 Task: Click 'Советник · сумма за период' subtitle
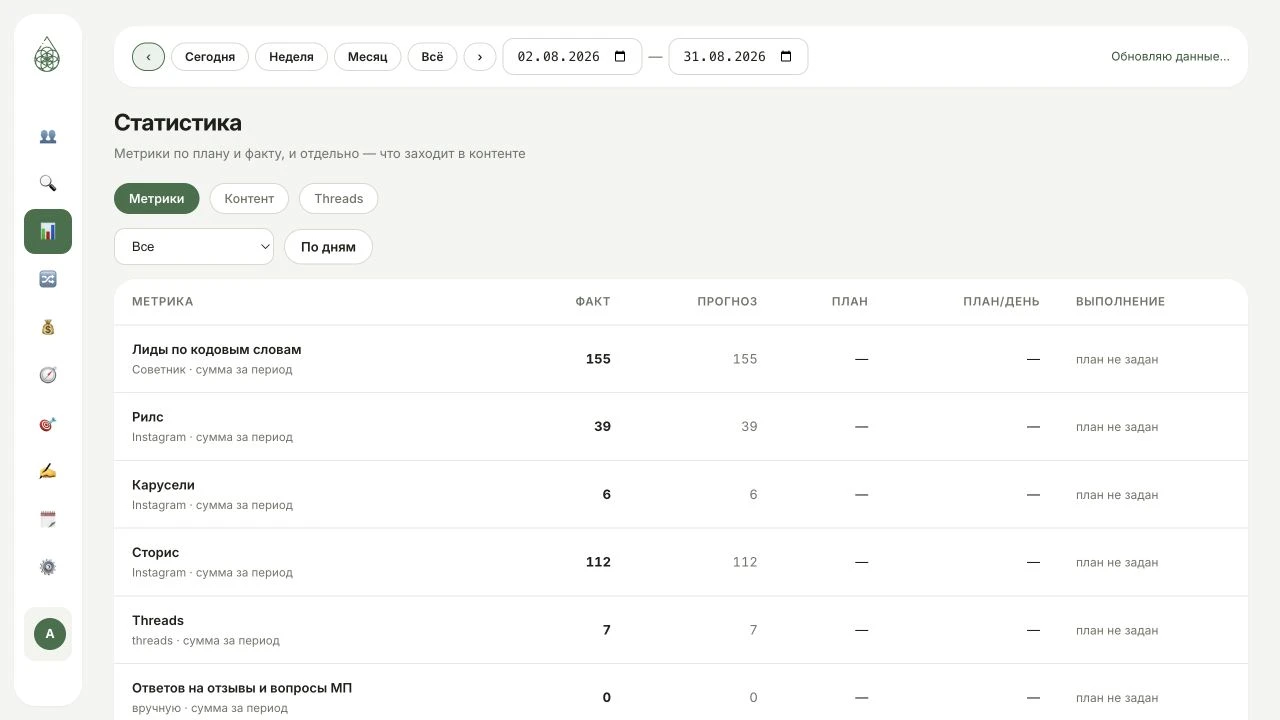click(x=212, y=370)
